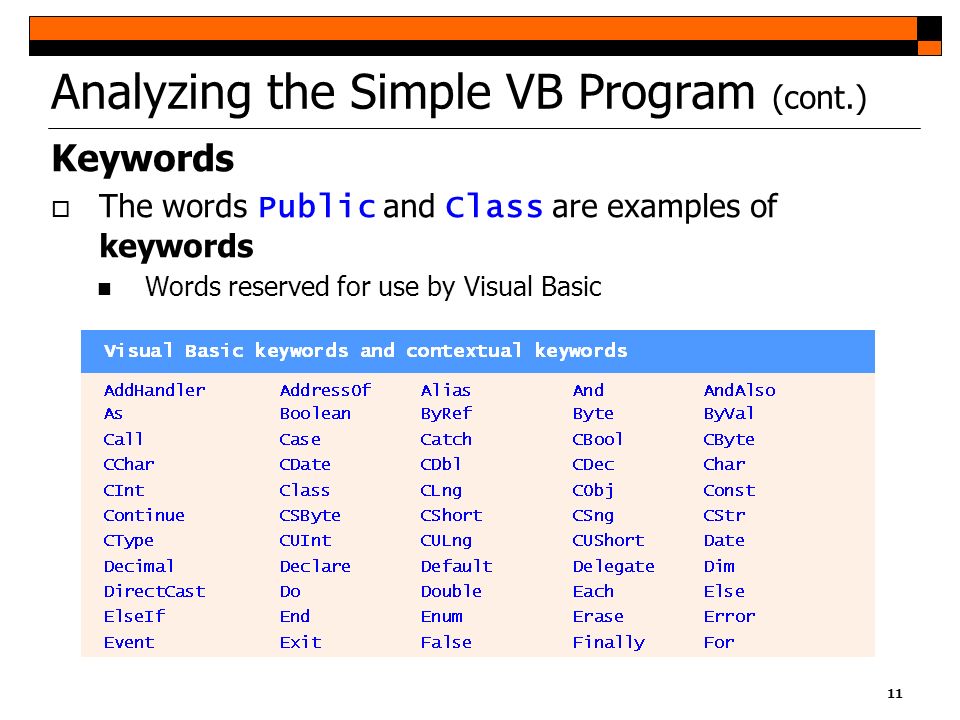Viewport: 960px width, 720px height.
Task: Select the 'CByte' keyword
Action: click(x=729, y=440)
